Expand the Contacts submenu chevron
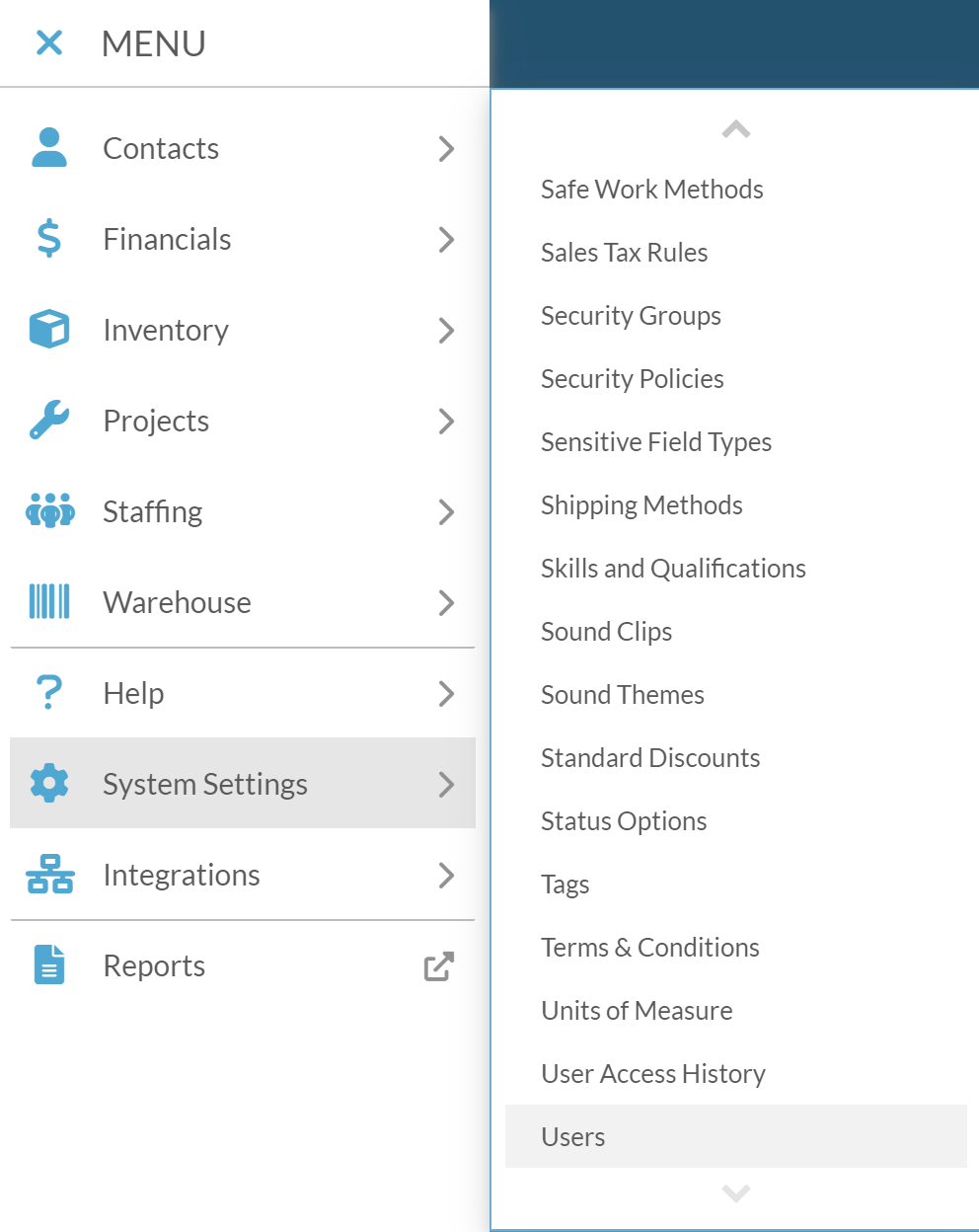Image resolution: width=979 pixels, height=1232 pixels. click(x=446, y=148)
